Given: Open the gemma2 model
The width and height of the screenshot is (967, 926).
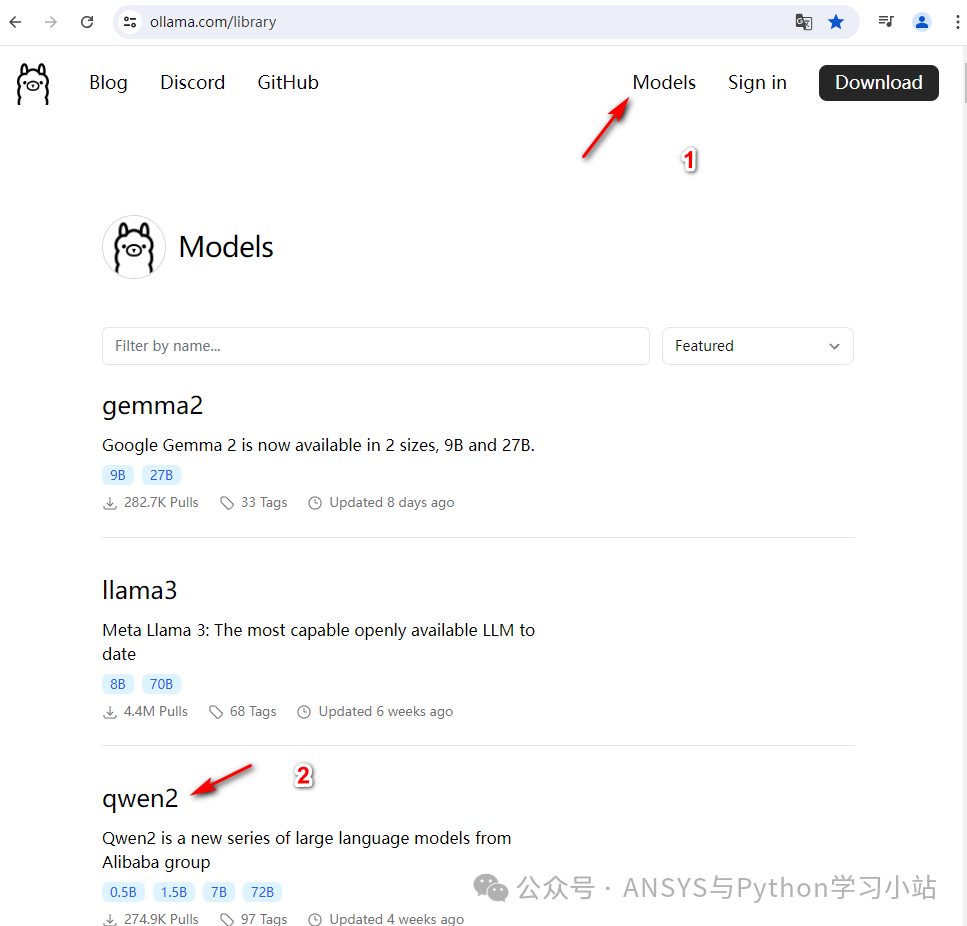Looking at the screenshot, I should click(152, 406).
